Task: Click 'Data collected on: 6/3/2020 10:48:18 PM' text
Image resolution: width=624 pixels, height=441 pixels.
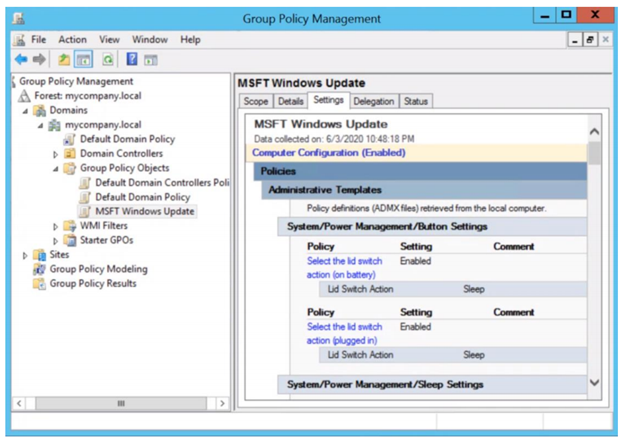Action: click(334, 139)
